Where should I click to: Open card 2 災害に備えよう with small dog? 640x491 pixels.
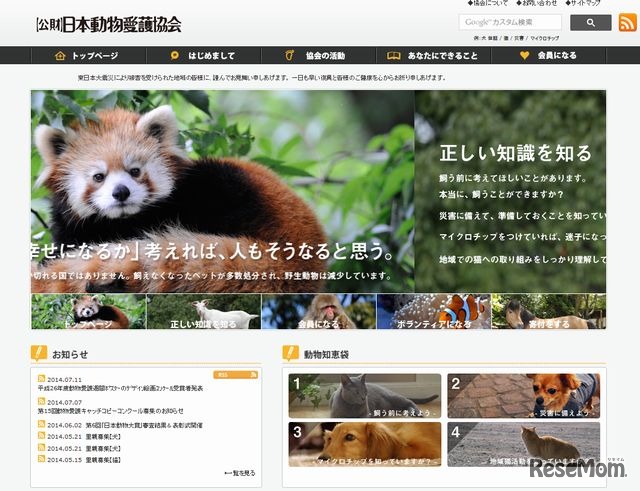[524, 396]
